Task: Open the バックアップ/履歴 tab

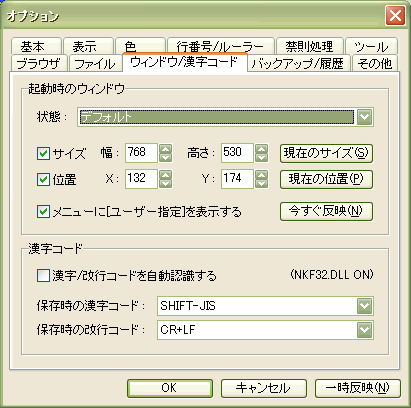Action: click(299, 63)
